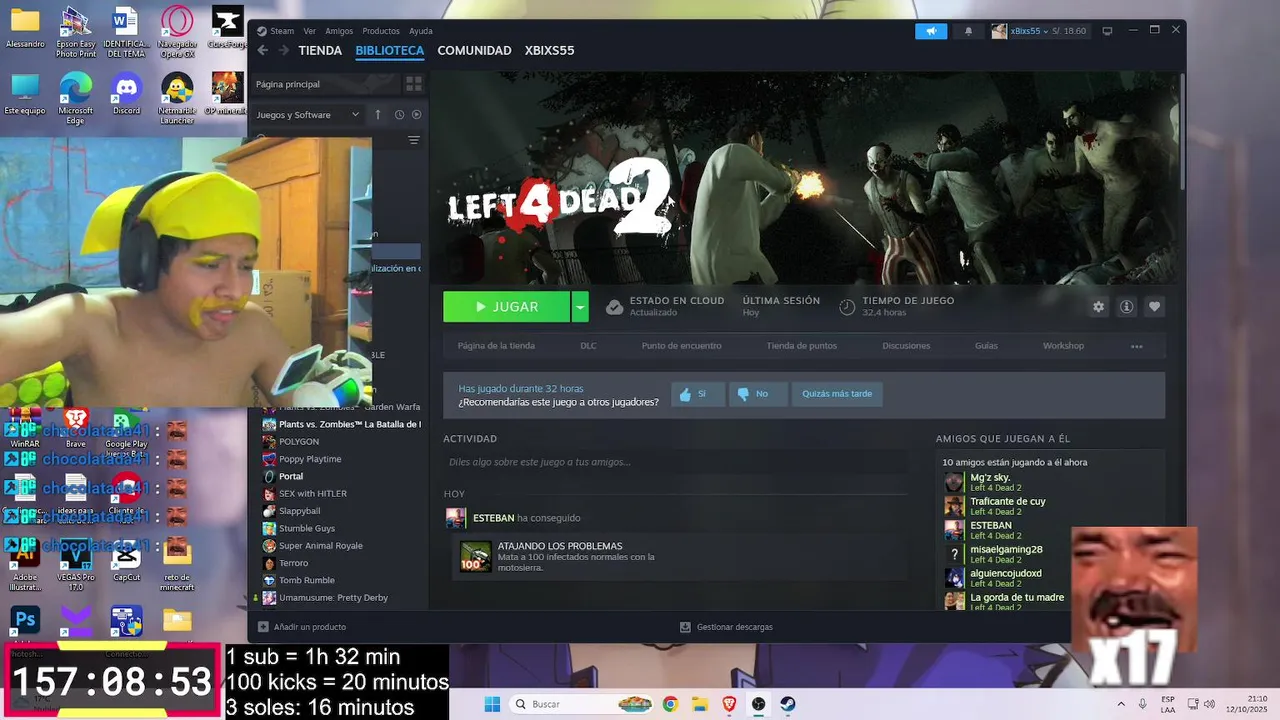Open Guías link
This screenshot has height=720, width=1280.
[x=986, y=346]
